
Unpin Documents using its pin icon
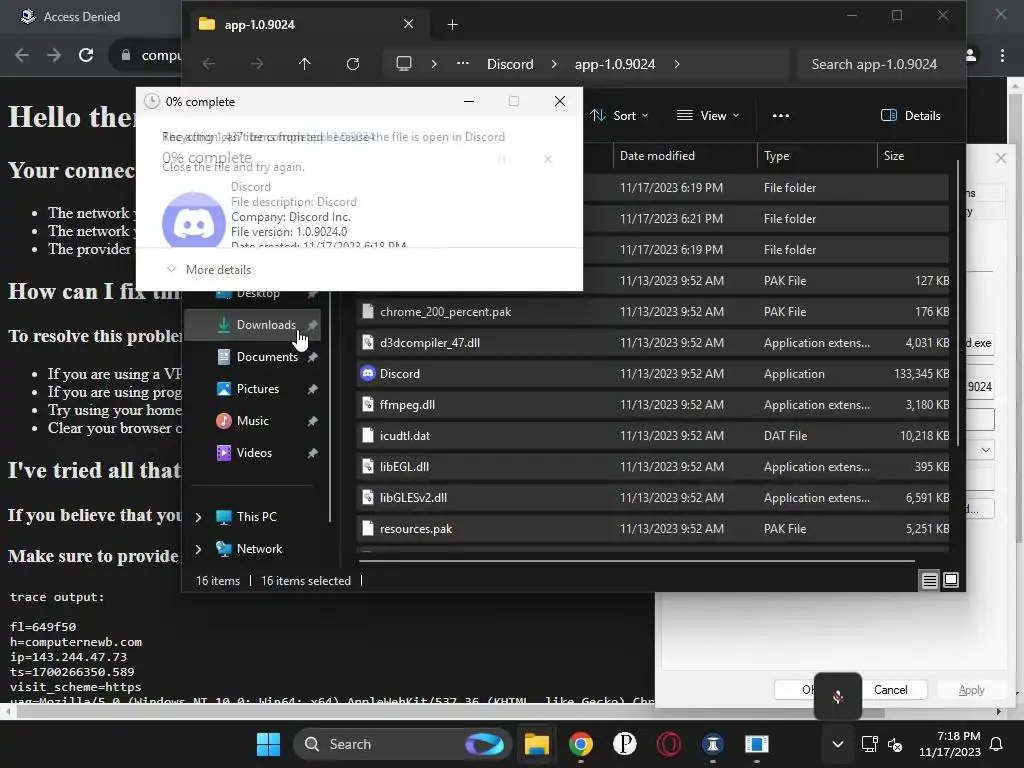(x=312, y=357)
